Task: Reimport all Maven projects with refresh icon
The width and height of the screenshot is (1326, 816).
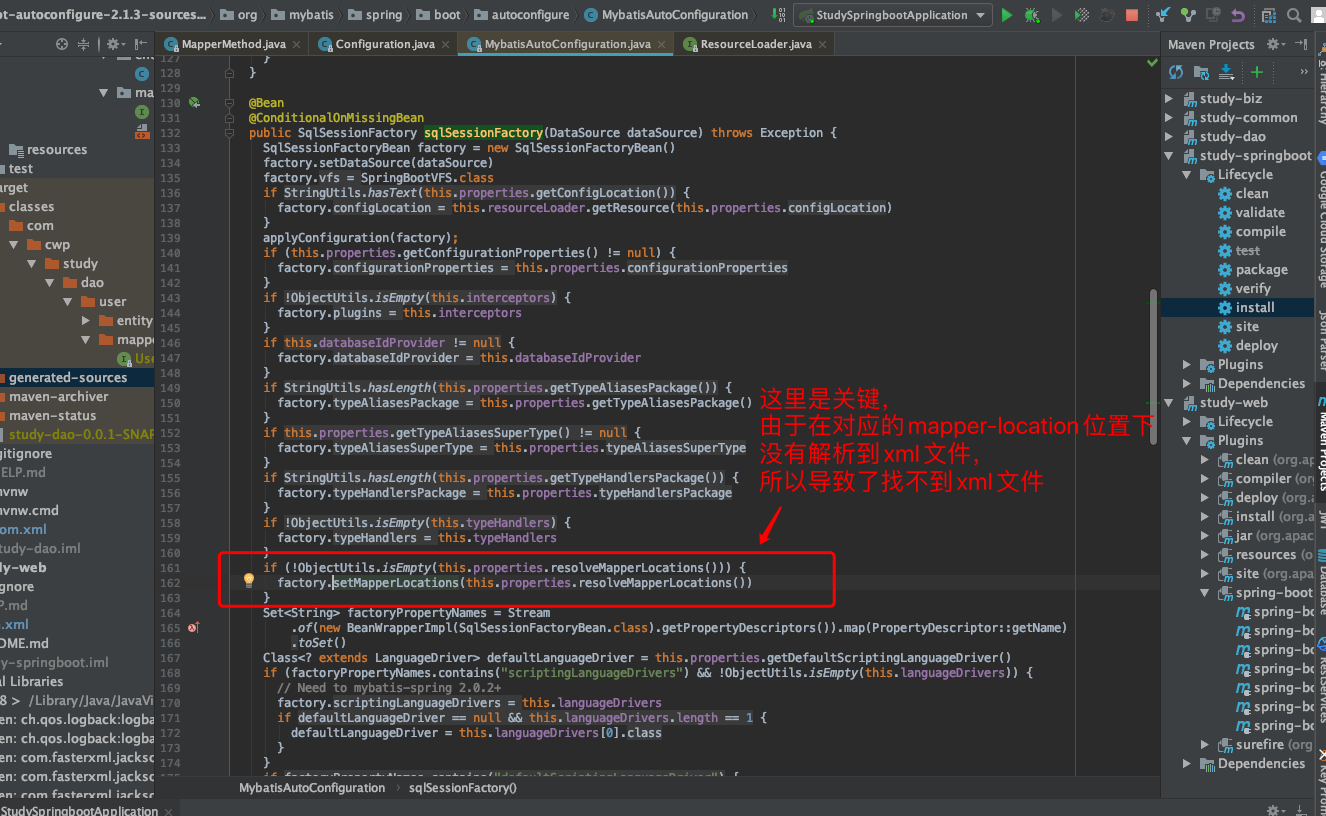Action: click(x=1176, y=72)
